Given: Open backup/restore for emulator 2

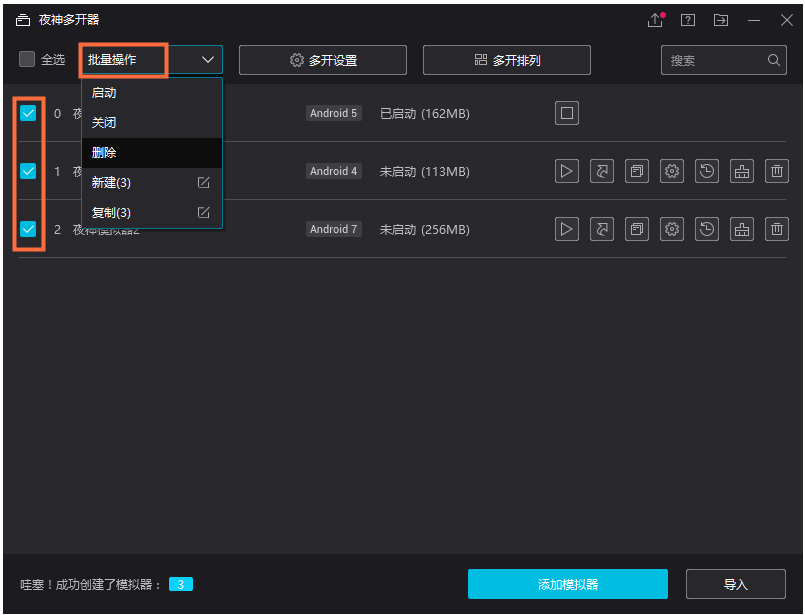Looking at the screenshot, I should coord(707,229).
